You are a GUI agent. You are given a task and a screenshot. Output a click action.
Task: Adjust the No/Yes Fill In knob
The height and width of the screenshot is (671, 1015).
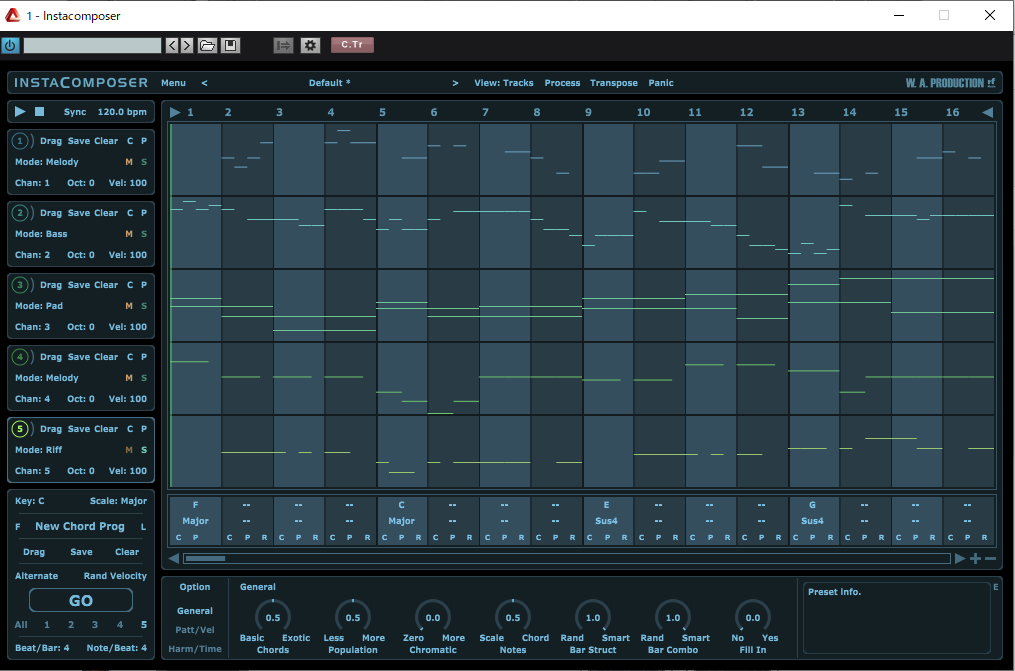753,617
